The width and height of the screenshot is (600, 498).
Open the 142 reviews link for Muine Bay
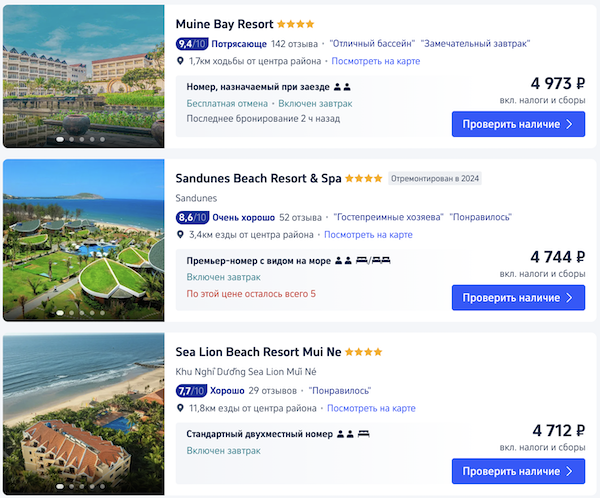click(x=293, y=44)
